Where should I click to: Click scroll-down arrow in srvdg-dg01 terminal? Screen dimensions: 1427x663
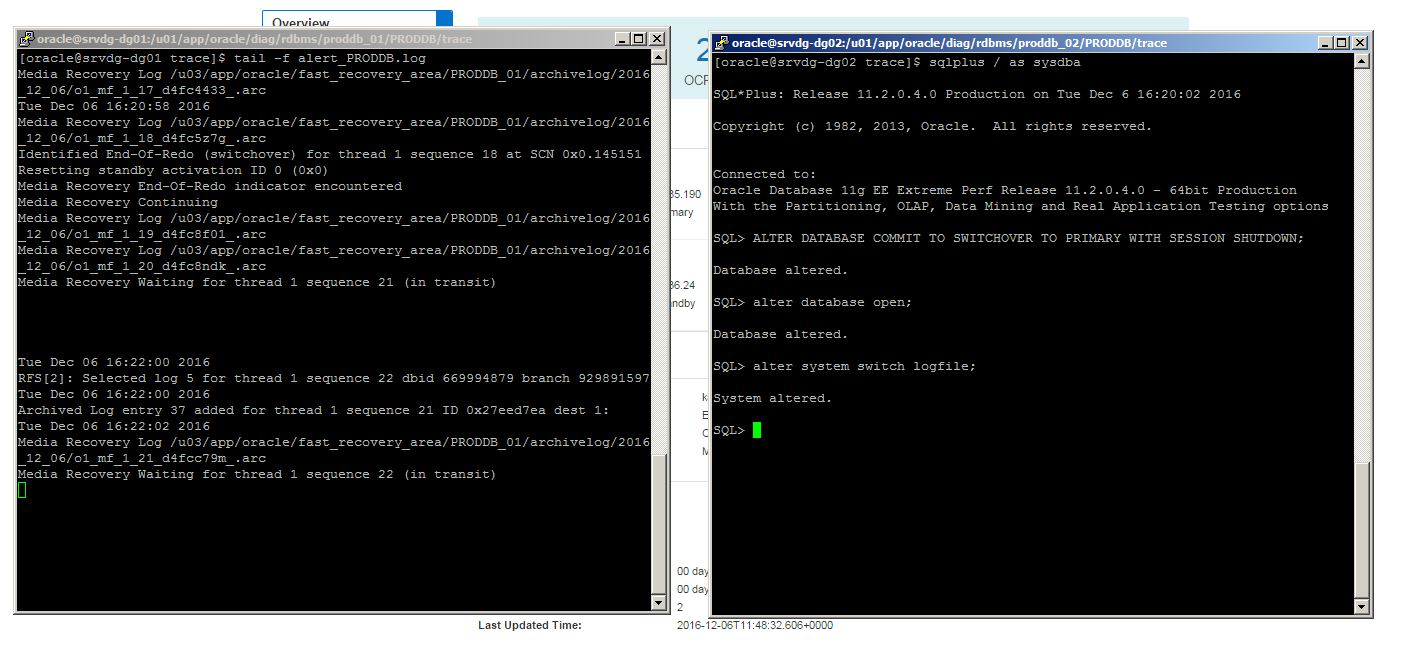[x=658, y=603]
